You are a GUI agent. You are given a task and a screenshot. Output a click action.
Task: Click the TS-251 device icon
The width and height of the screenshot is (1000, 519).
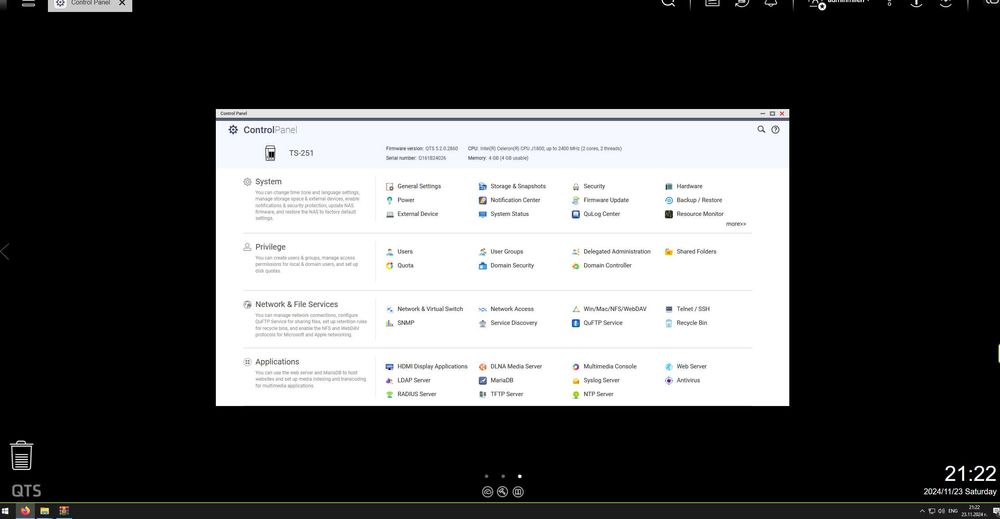point(270,153)
